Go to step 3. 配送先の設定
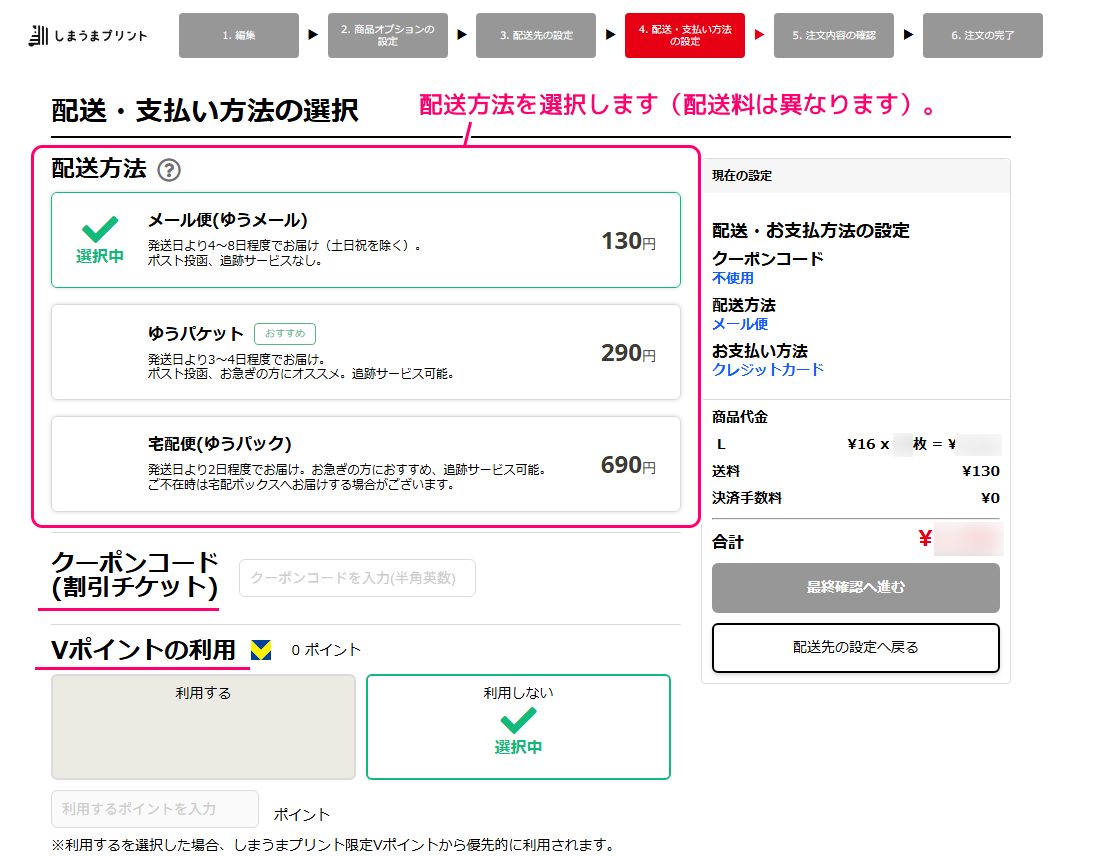Image resolution: width=1094 pixels, height=856 pixels. coord(536,36)
